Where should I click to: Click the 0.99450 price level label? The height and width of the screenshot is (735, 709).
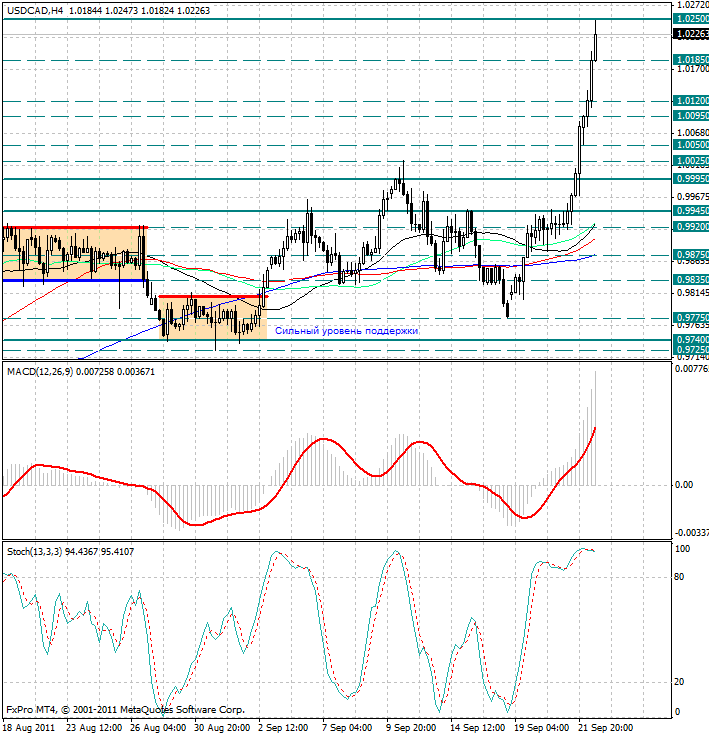pyautogui.click(x=691, y=211)
